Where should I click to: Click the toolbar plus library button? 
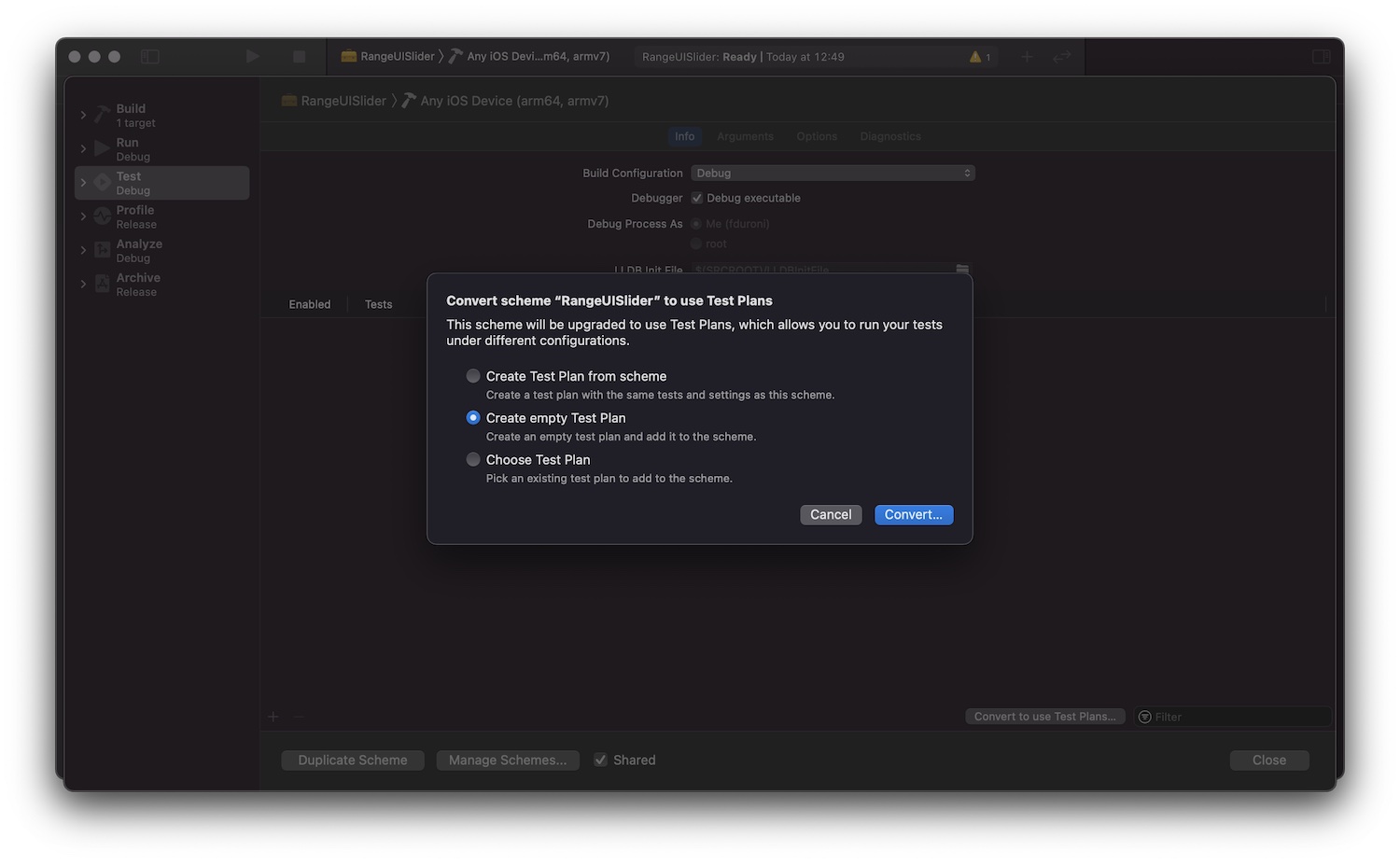click(1027, 57)
